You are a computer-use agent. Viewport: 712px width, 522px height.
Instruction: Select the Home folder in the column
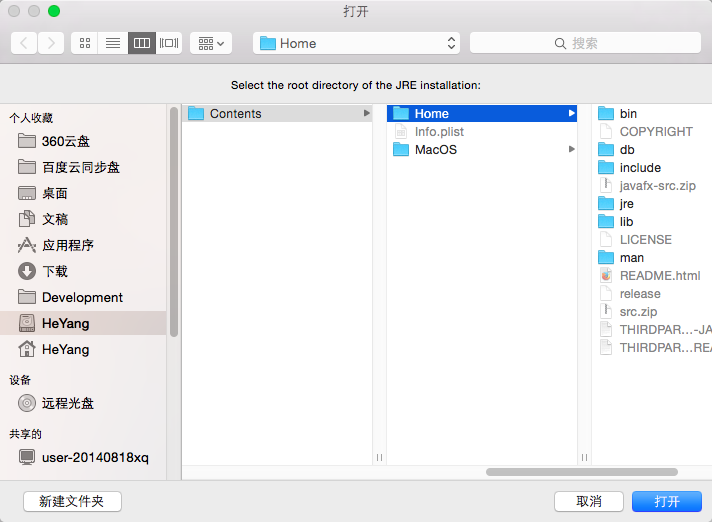click(x=482, y=113)
